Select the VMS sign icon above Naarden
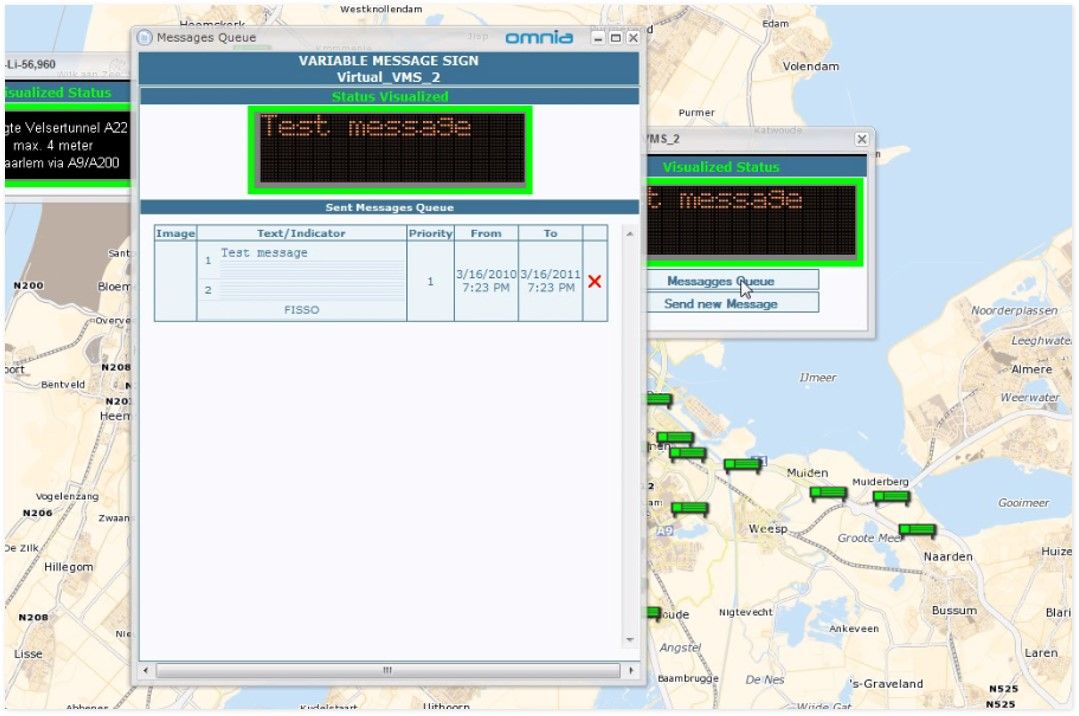This screenshot has width=1079, height=716. click(x=917, y=530)
